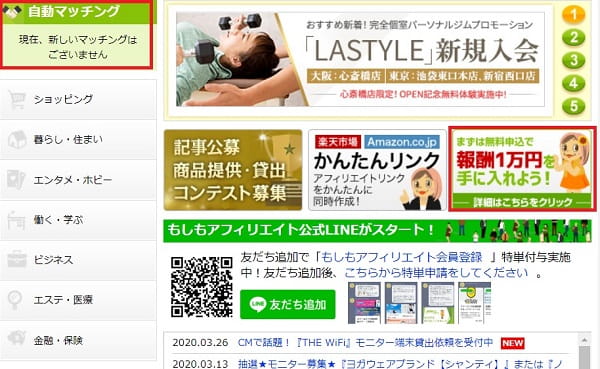Open the もしもアフィリエイト会員登録 link

click(401, 257)
